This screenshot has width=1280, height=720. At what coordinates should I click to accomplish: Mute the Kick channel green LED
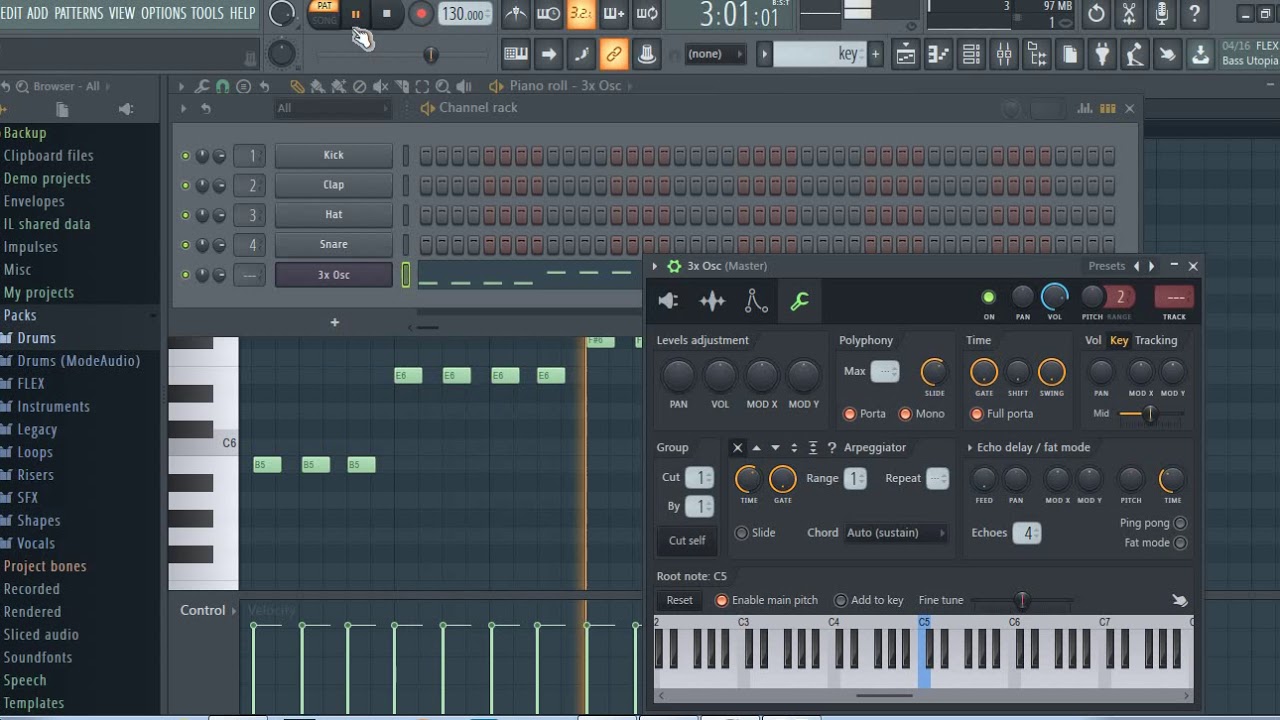(185, 156)
